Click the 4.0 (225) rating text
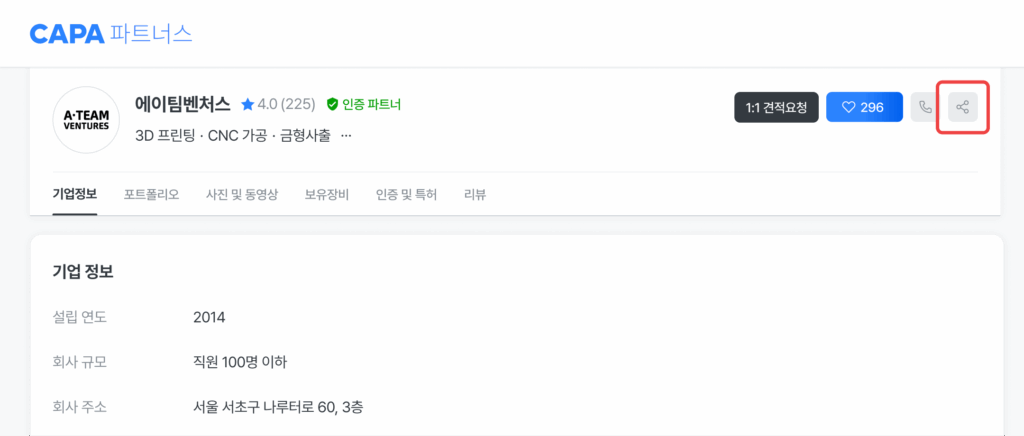Screen dimensions: 1024x436 287,104
